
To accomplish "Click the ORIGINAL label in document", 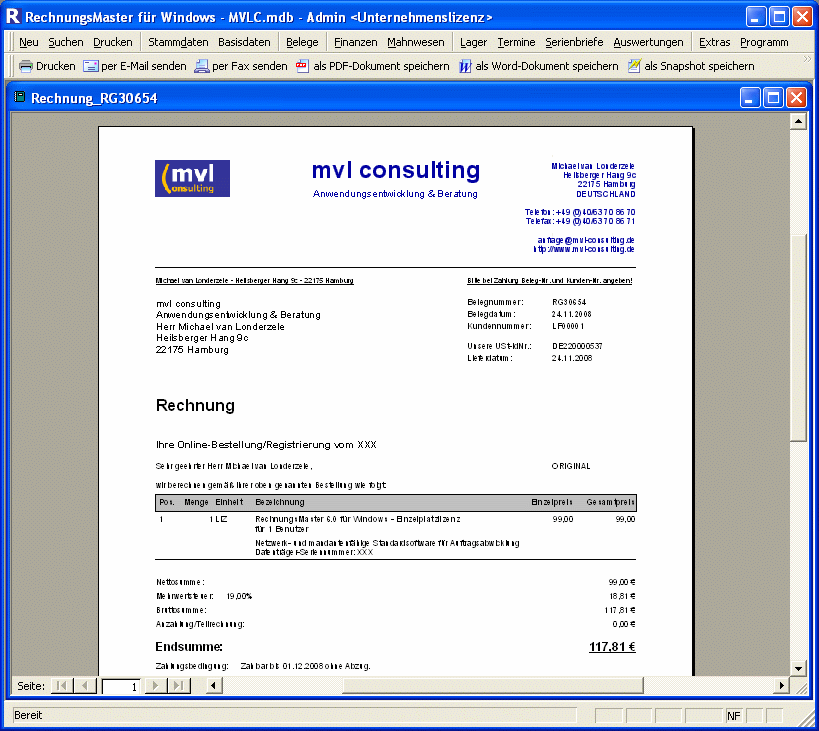I will click(571, 466).
